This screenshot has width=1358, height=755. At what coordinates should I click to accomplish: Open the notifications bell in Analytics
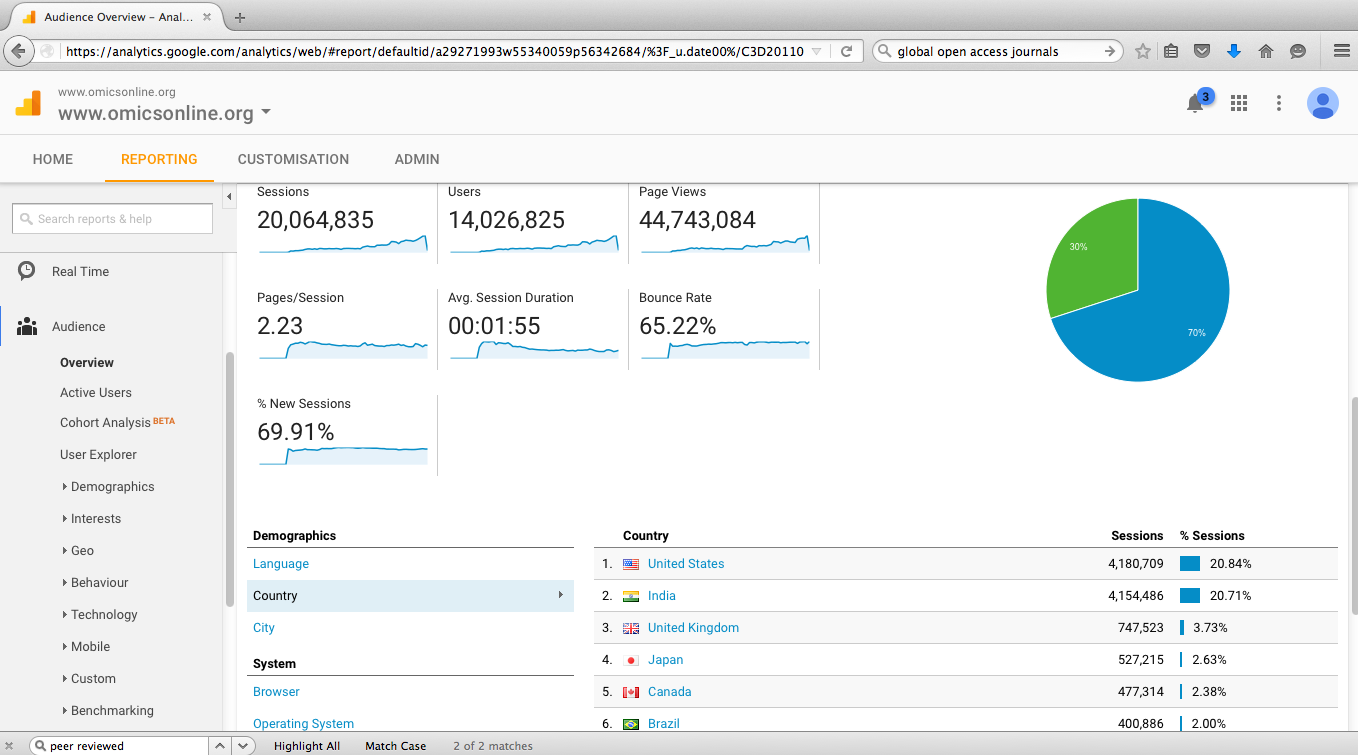click(1196, 103)
